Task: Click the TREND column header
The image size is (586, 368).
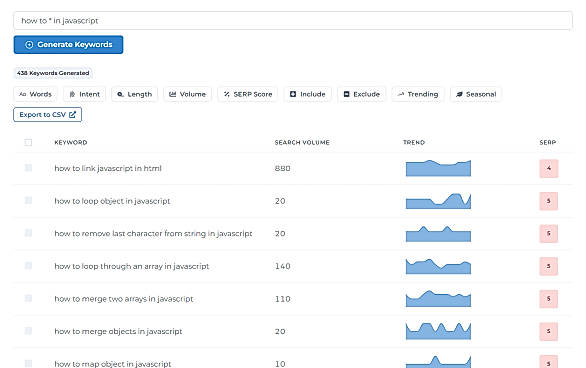Action: (414, 142)
